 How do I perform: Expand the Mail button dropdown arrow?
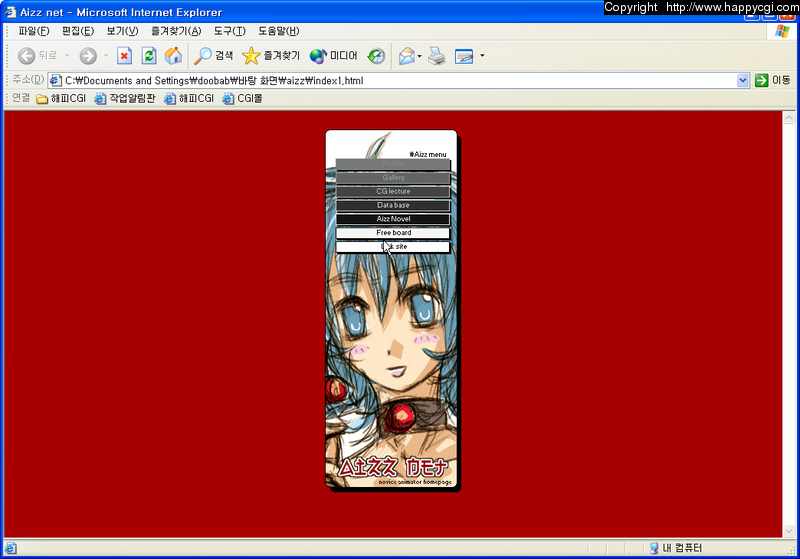pyautogui.click(x=419, y=56)
